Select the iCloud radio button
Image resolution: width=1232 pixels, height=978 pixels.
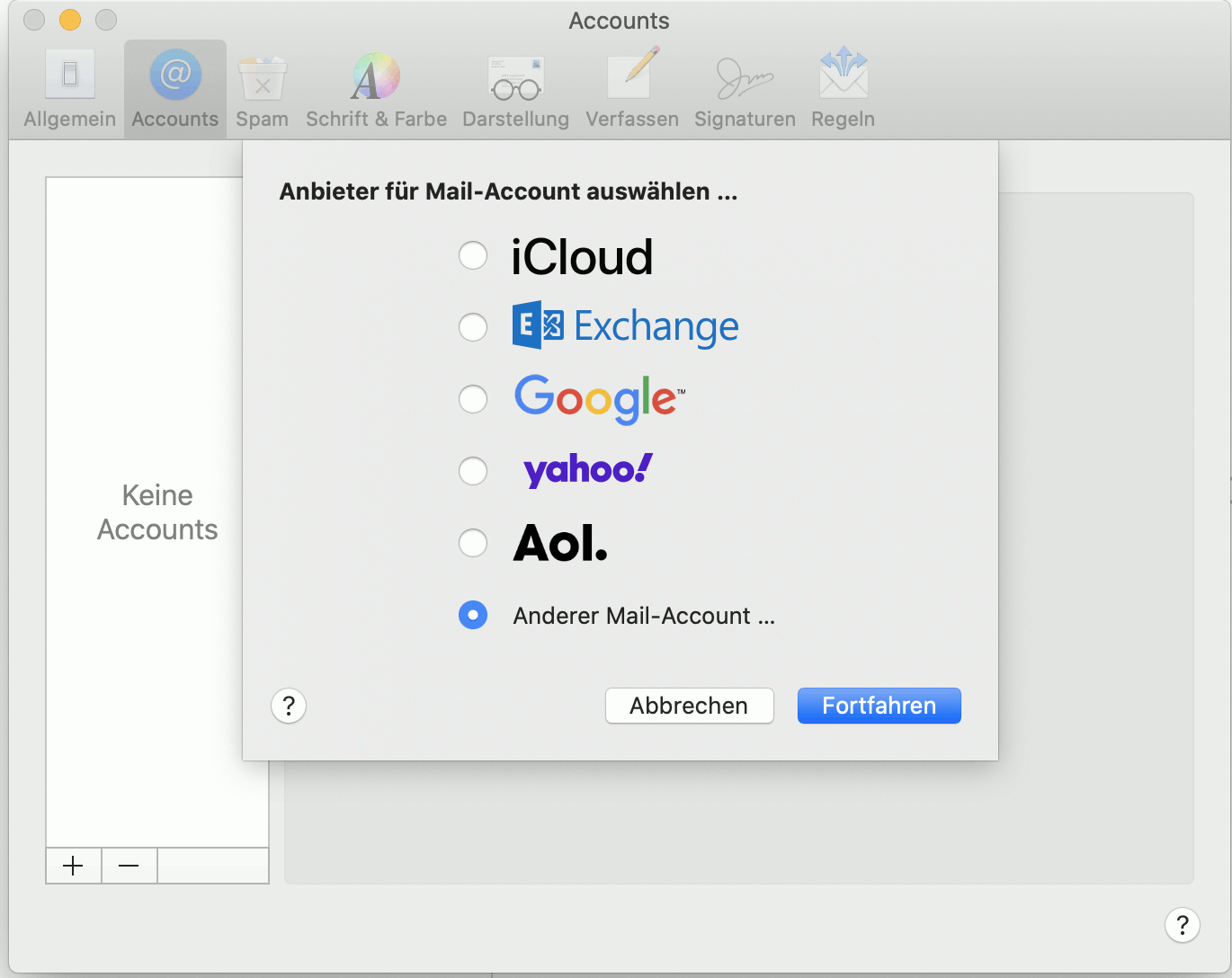(473, 255)
